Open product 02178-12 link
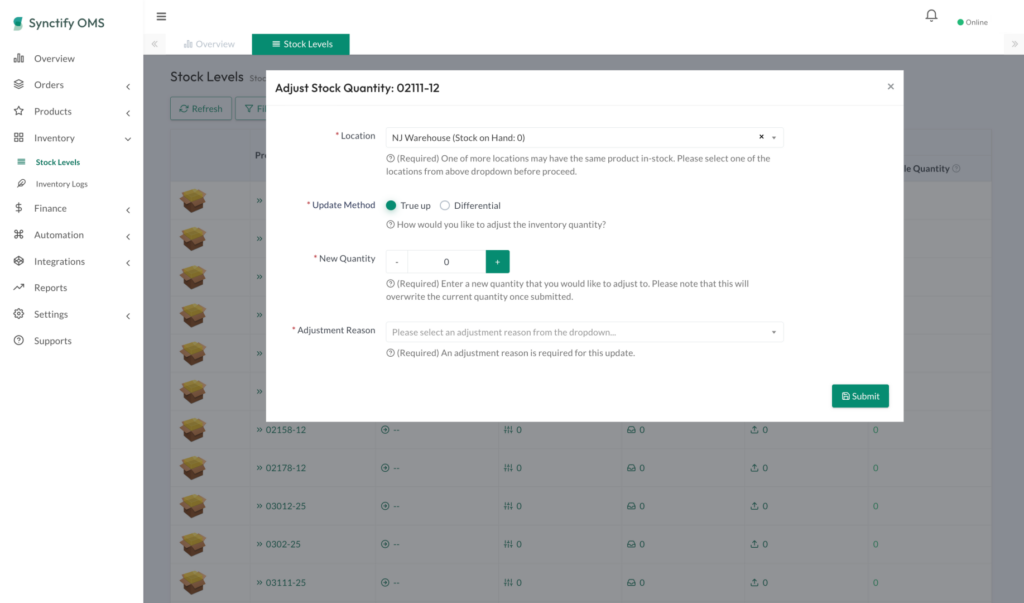Screen dimensions: 1024x603 (285, 468)
